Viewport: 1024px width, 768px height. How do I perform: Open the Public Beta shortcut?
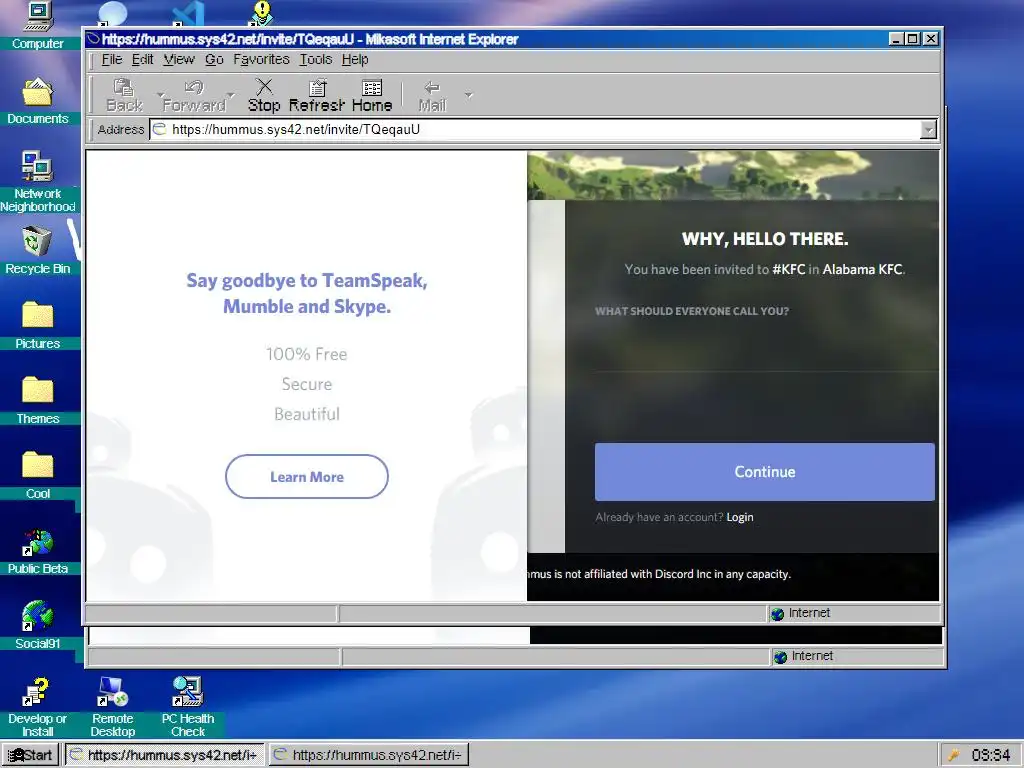click(38, 551)
